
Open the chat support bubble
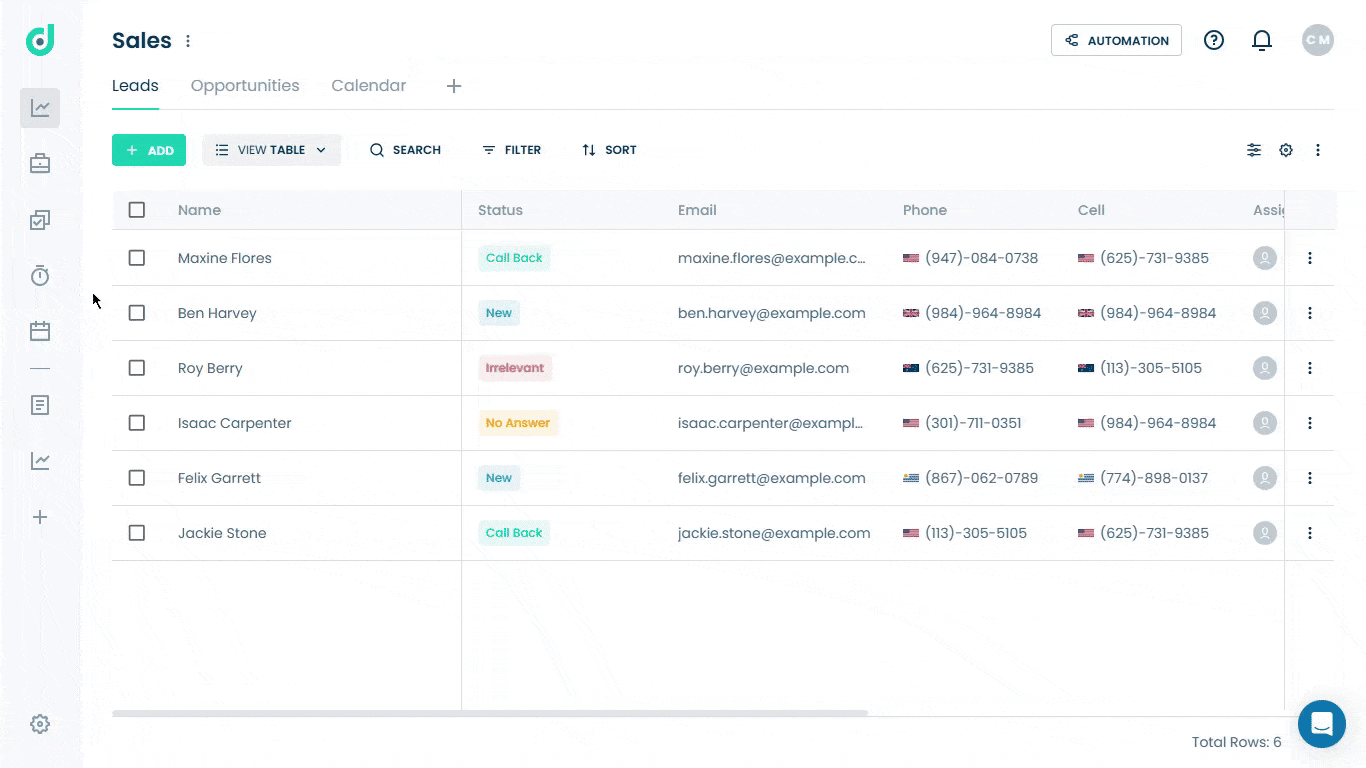tap(1321, 723)
